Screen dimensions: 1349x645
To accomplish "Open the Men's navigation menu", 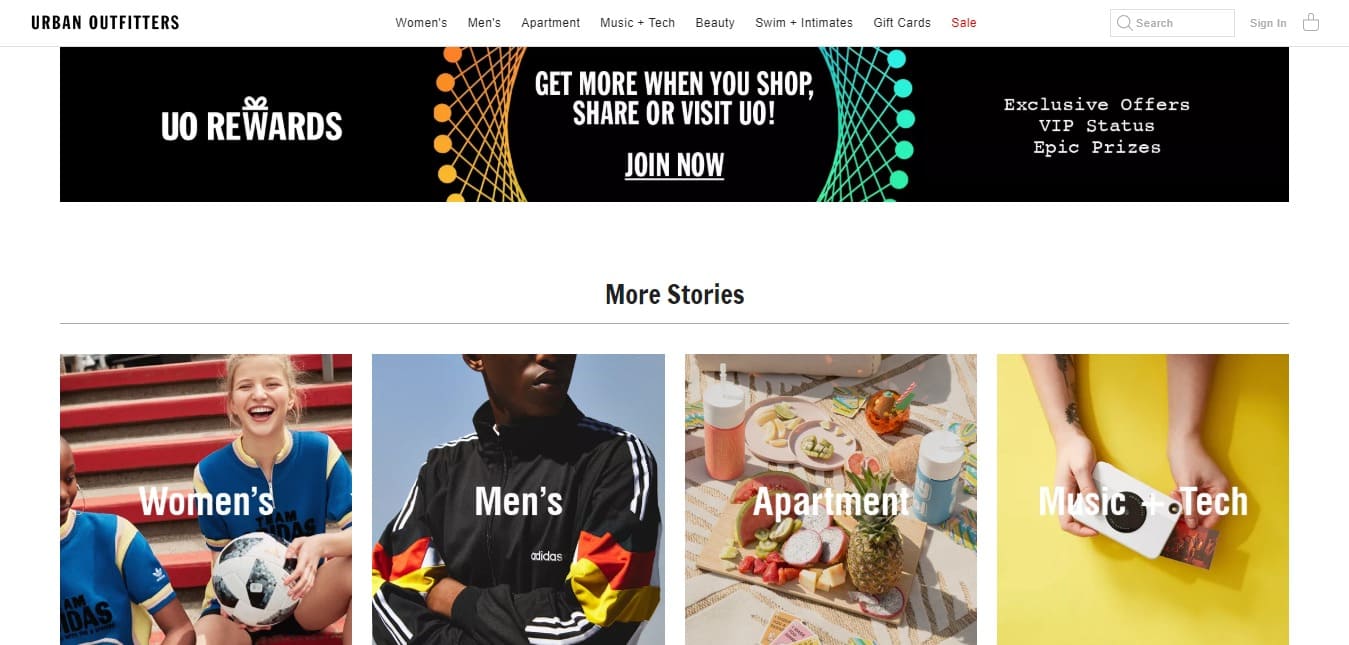I will (484, 22).
